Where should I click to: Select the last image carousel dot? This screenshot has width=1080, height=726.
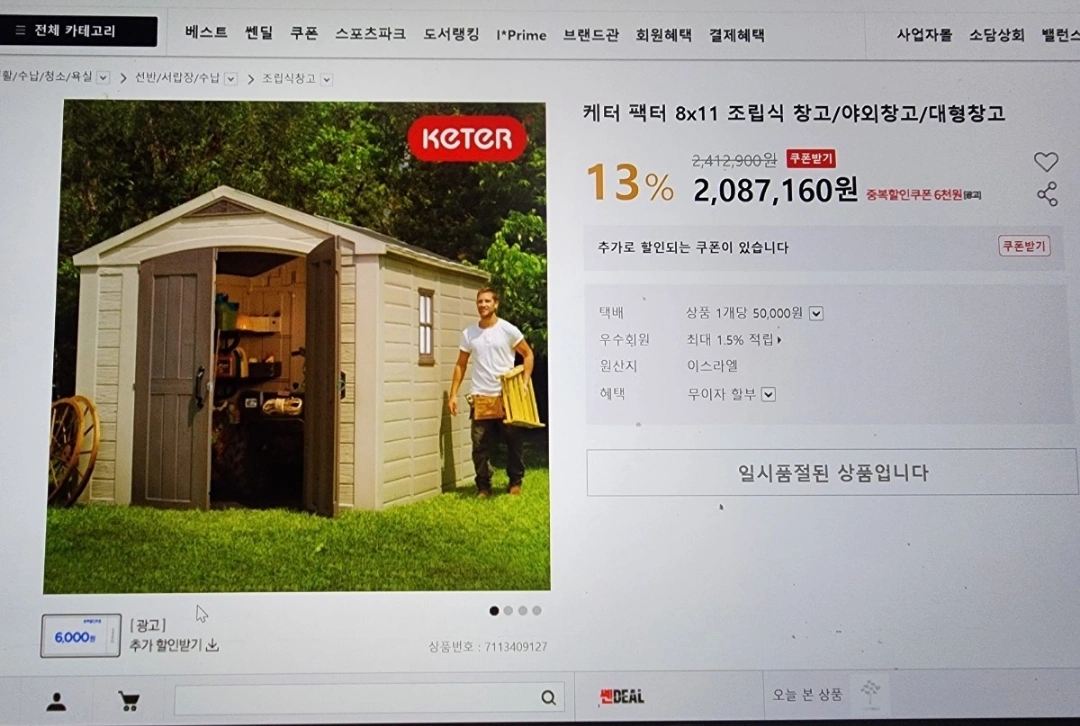point(537,610)
